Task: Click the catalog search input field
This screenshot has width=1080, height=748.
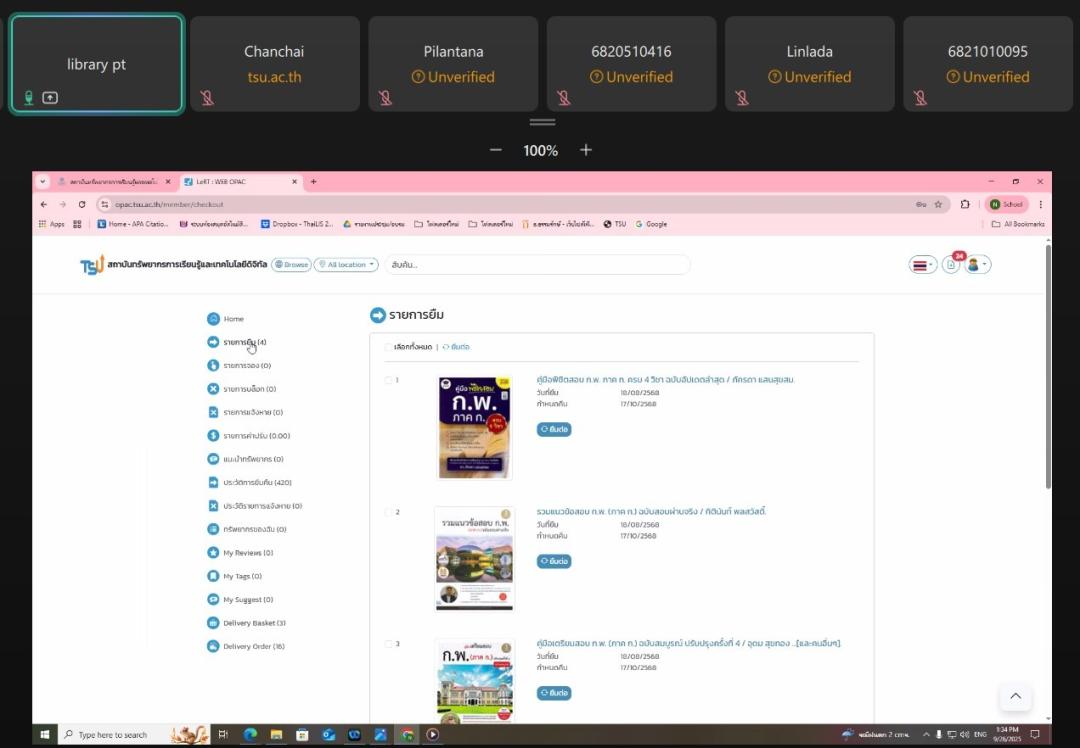Action: (x=537, y=265)
